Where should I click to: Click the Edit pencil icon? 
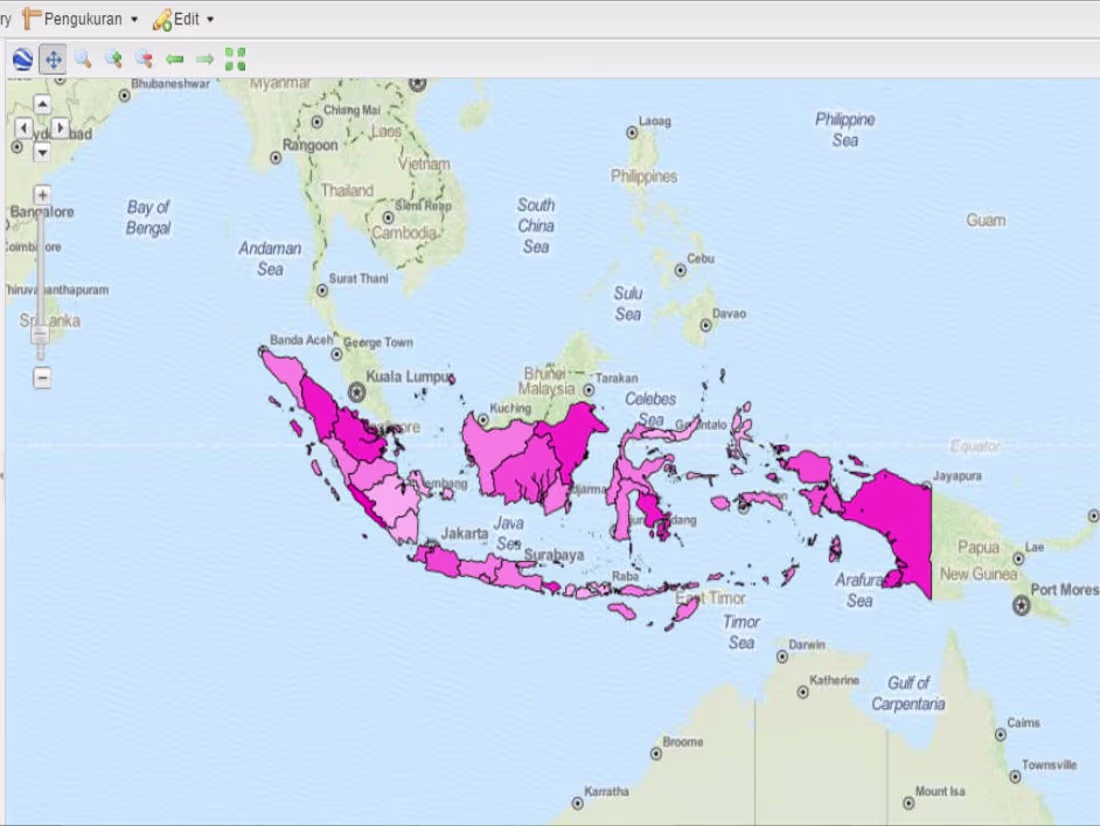(162, 17)
